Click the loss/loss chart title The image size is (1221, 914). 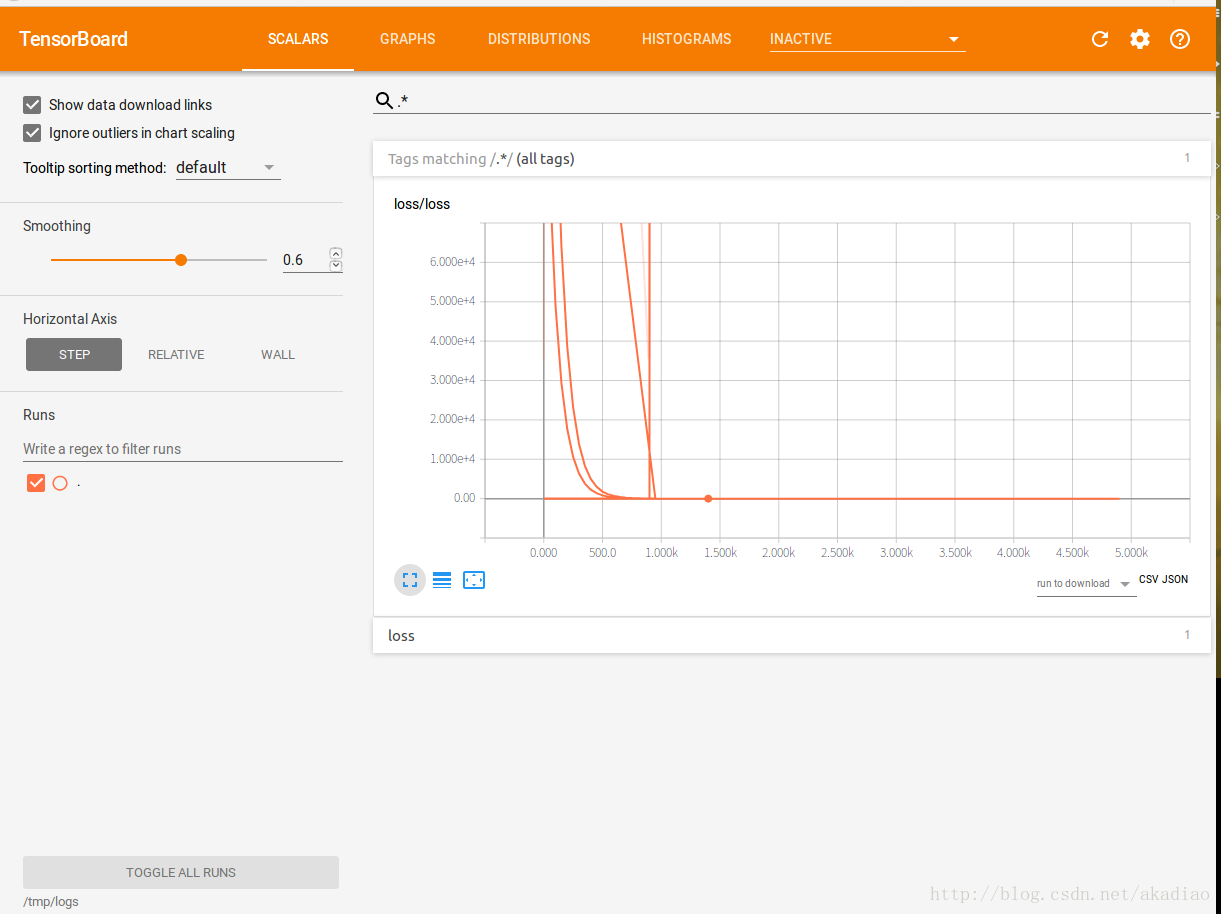[422, 204]
